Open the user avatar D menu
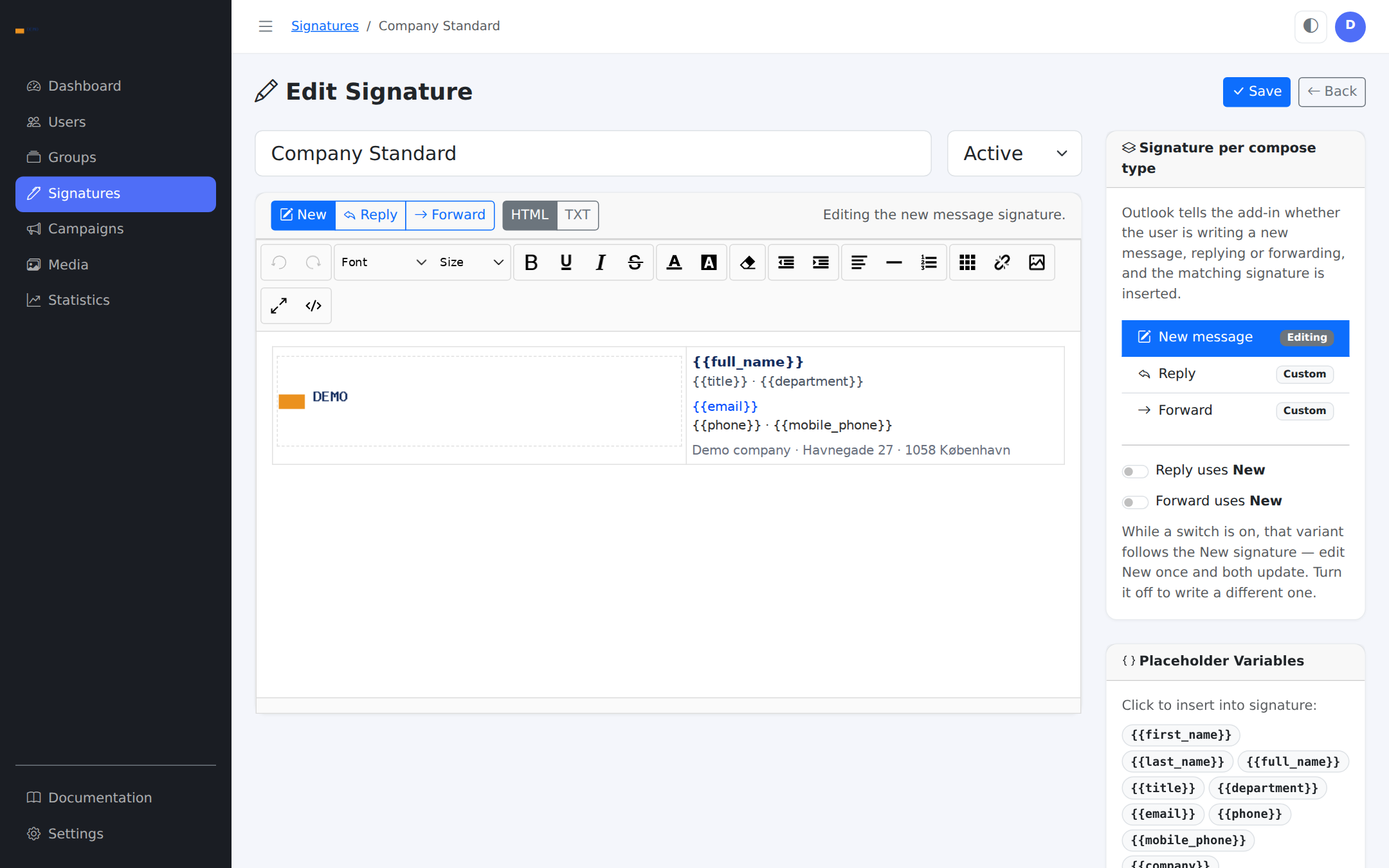Screen dimensions: 1389x868 [1350, 26]
